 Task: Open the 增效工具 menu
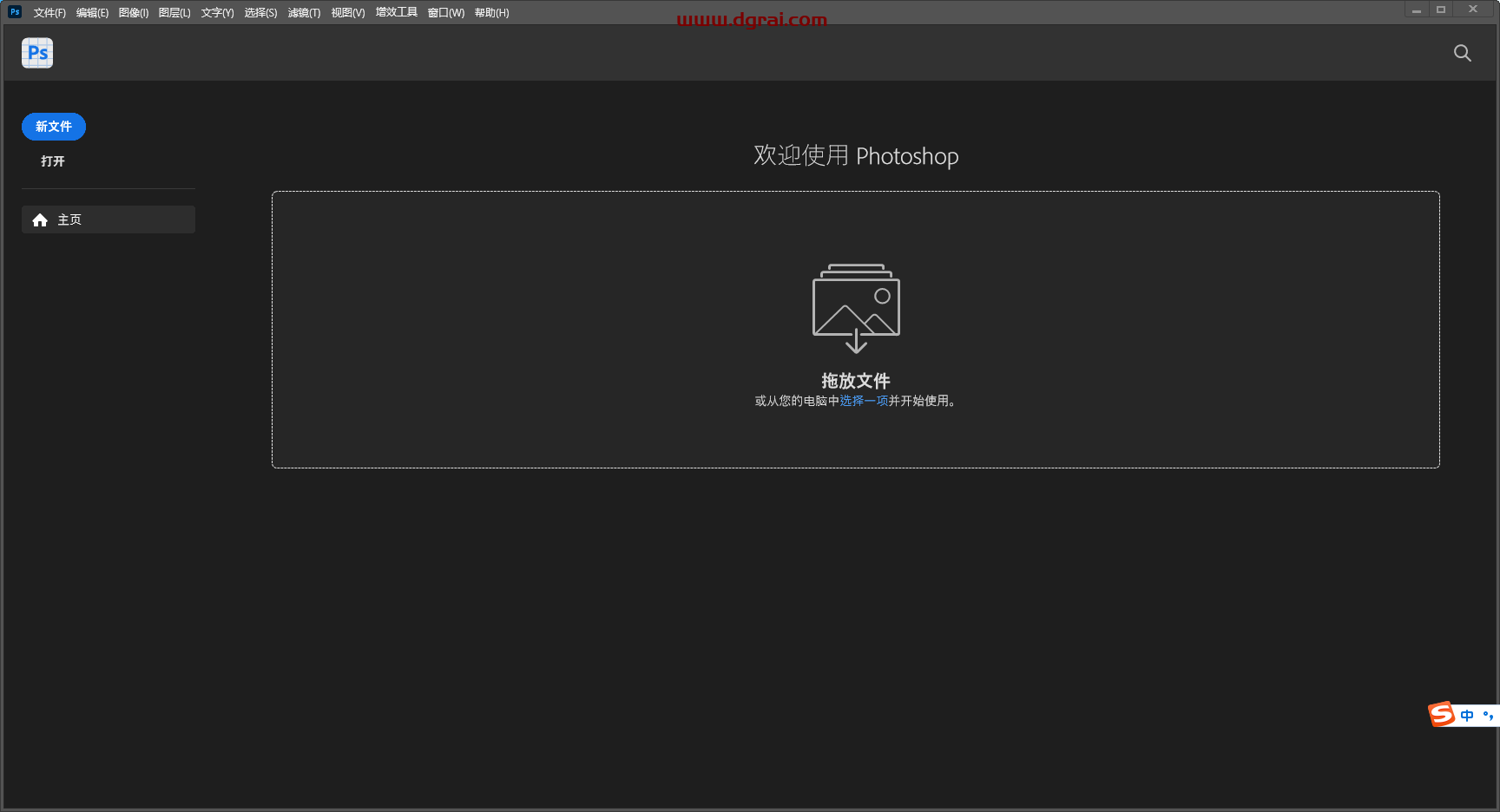[397, 12]
